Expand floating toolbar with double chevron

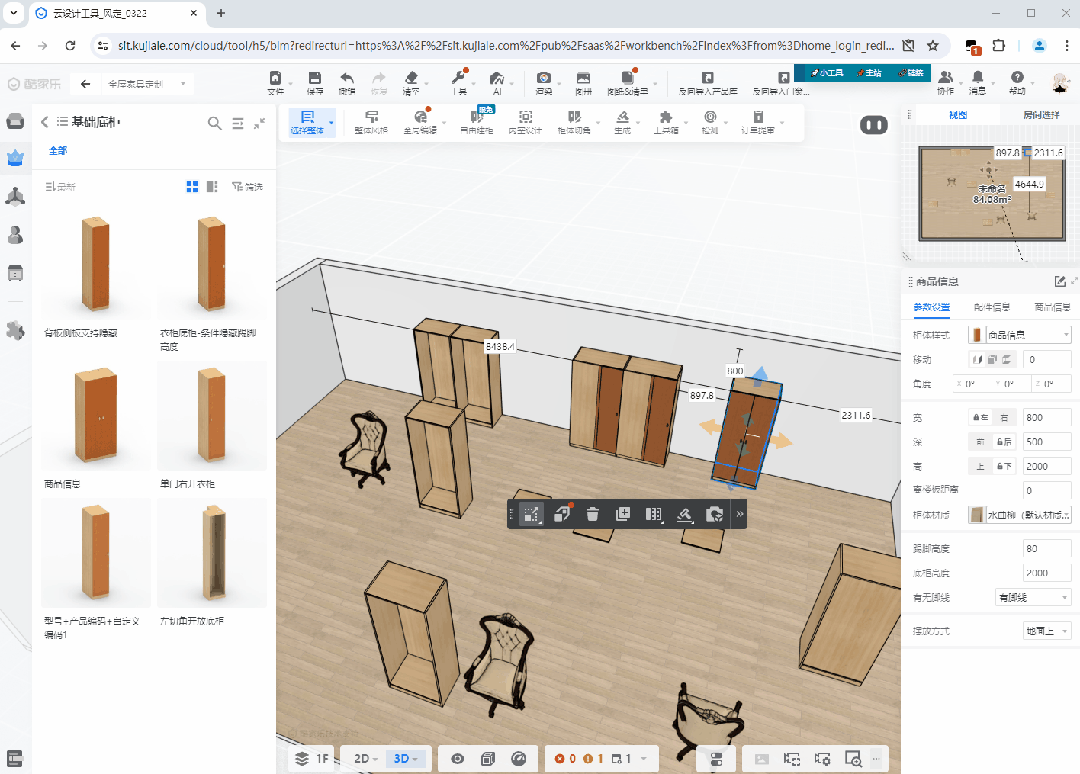[x=740, y=514]
